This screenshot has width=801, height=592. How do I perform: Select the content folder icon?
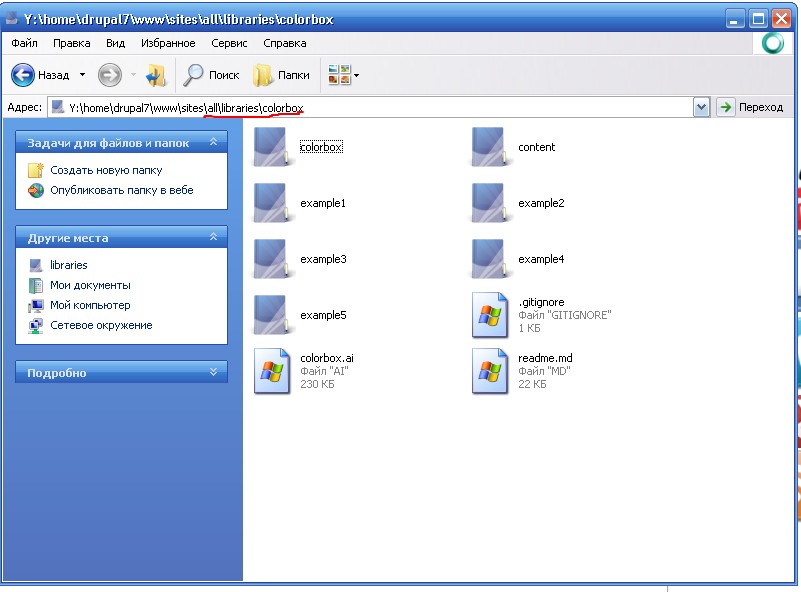(x=488, y=147)
